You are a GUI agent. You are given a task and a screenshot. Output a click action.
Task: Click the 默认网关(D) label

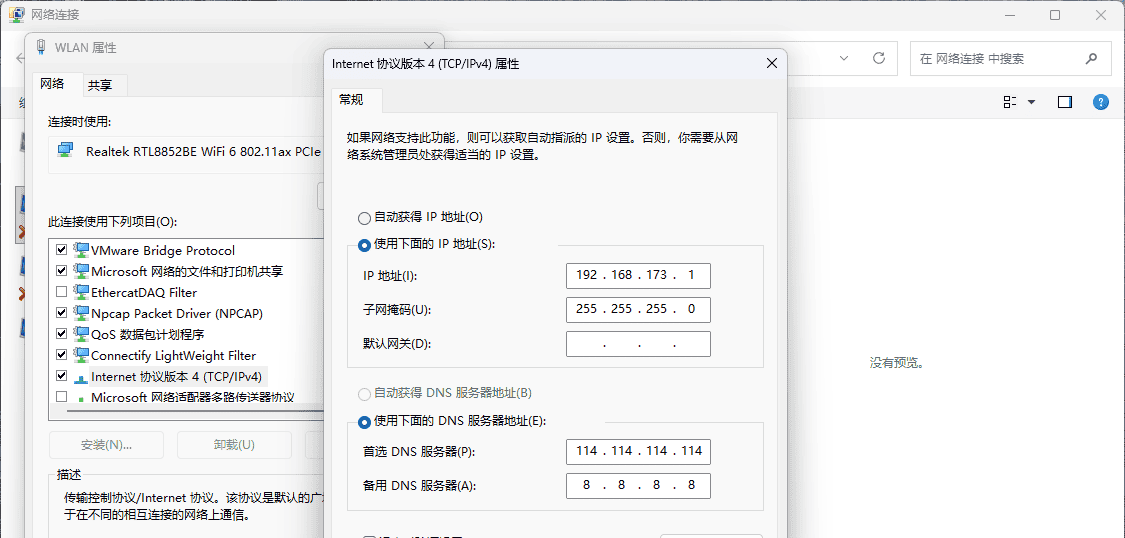[x=397, y=344]
